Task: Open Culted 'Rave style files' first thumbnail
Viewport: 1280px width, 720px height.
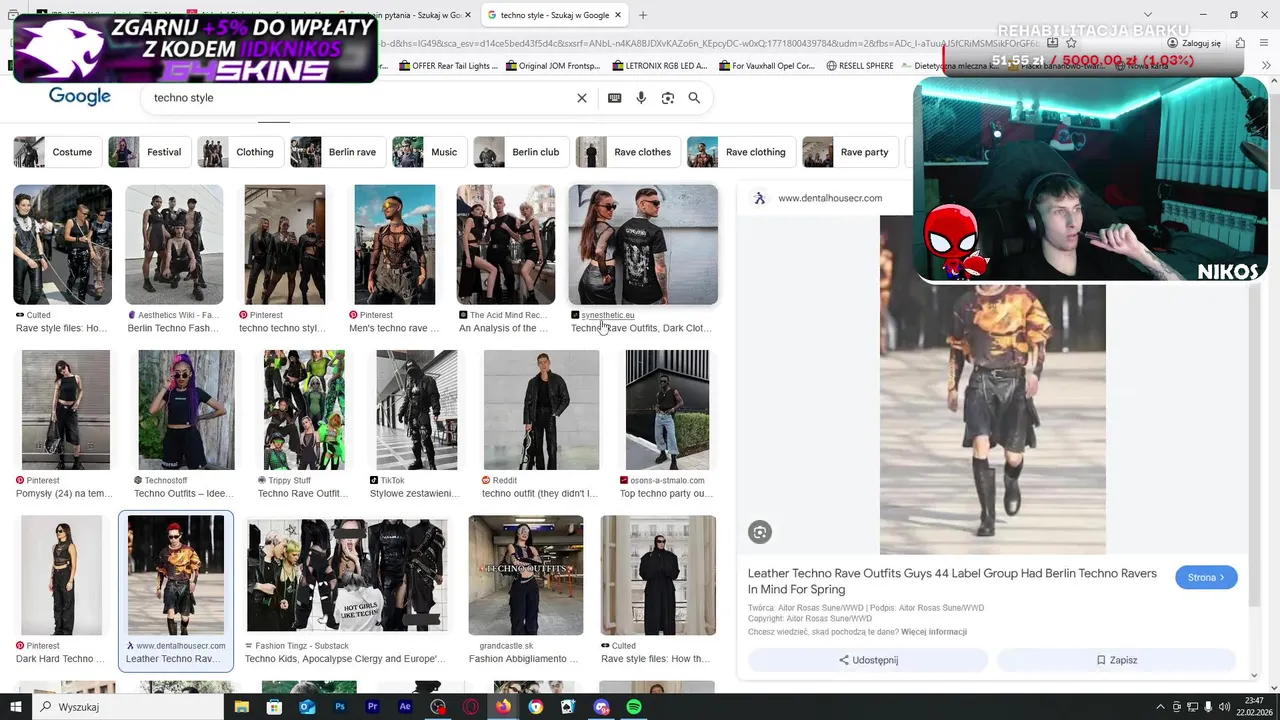Action: click(x=62, y=244)
